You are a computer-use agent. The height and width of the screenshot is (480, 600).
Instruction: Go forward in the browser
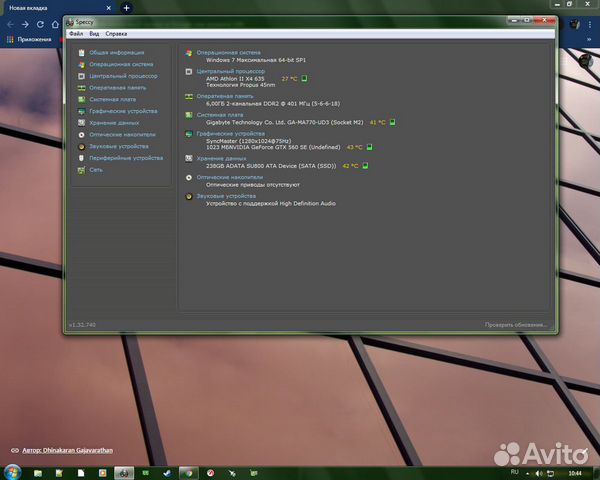tap(25, 24)
